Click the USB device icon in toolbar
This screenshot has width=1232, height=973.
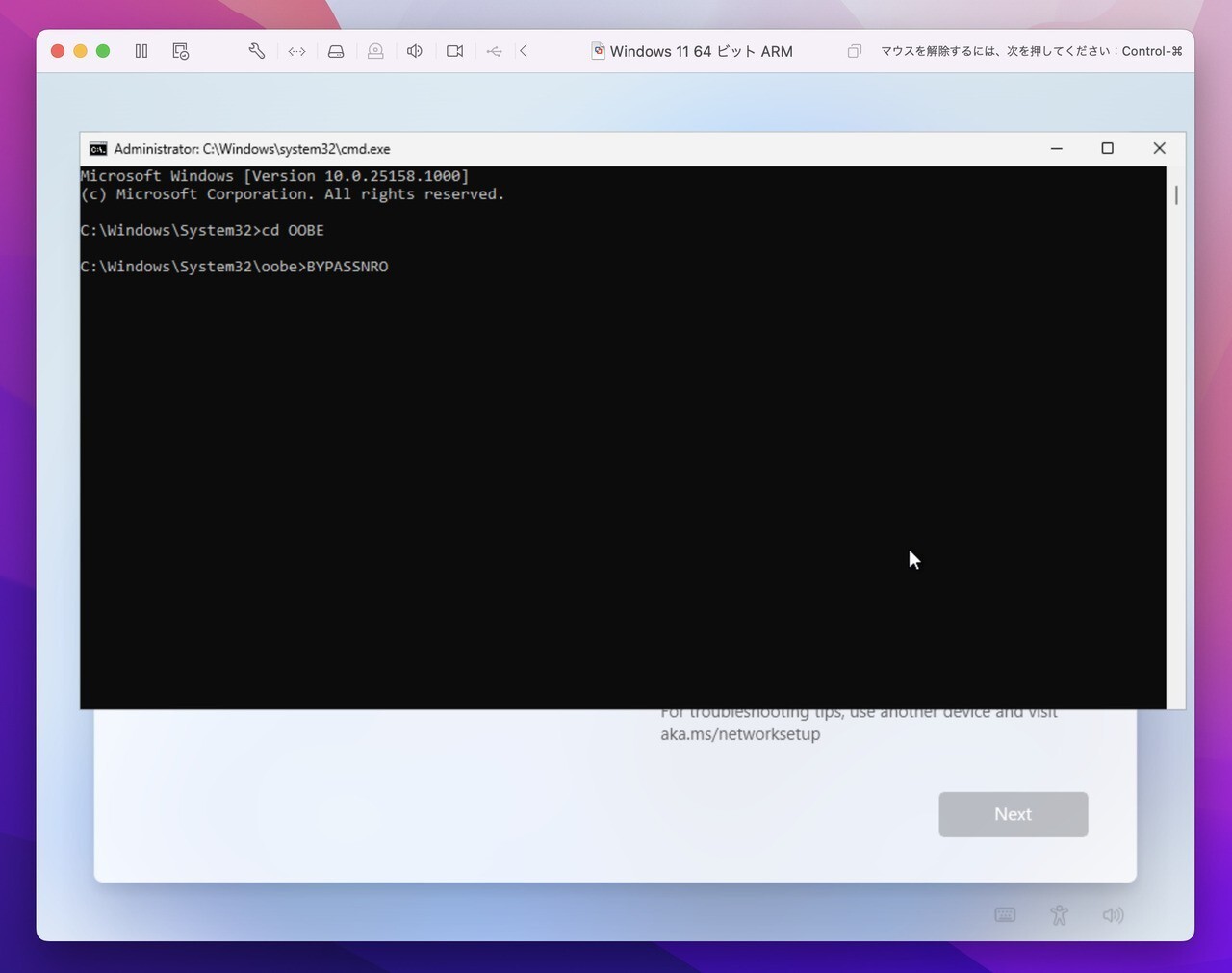click(x=494, y=51)
